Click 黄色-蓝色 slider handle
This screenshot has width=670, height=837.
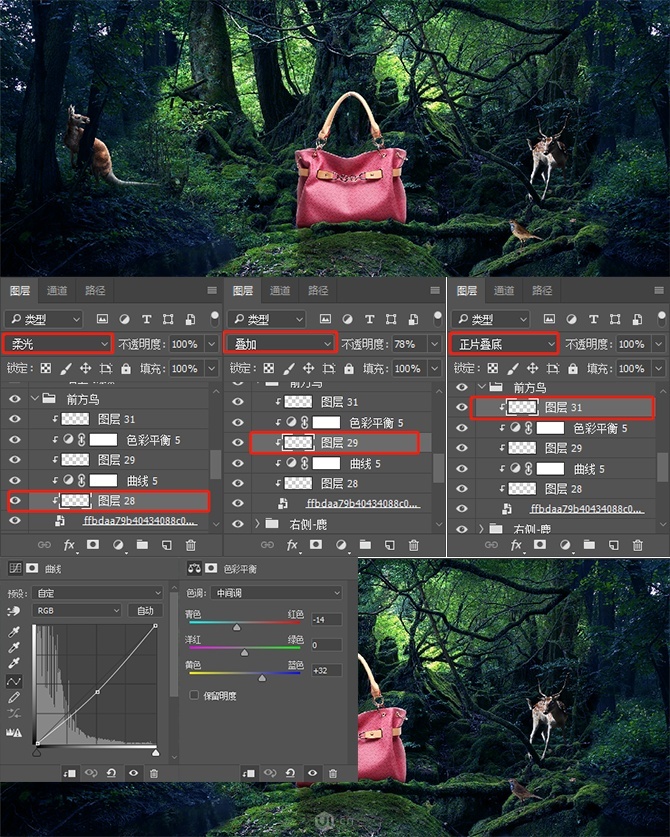(x=262, y=677)
